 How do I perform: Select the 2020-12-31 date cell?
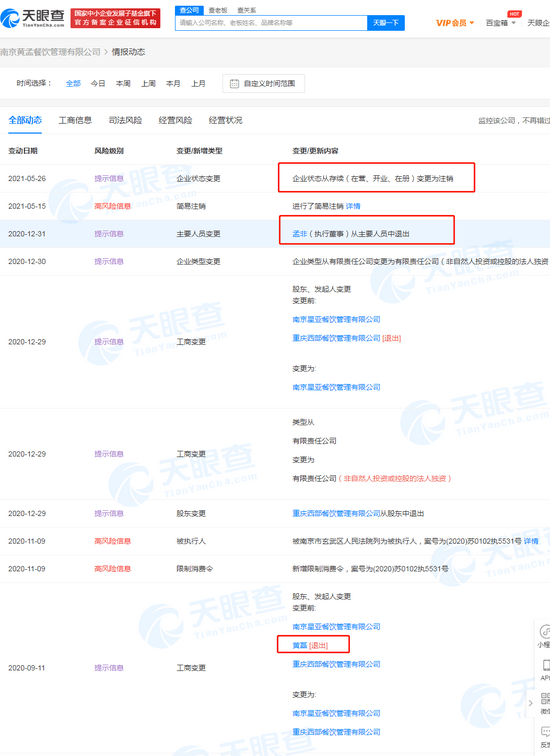[27, 233]
